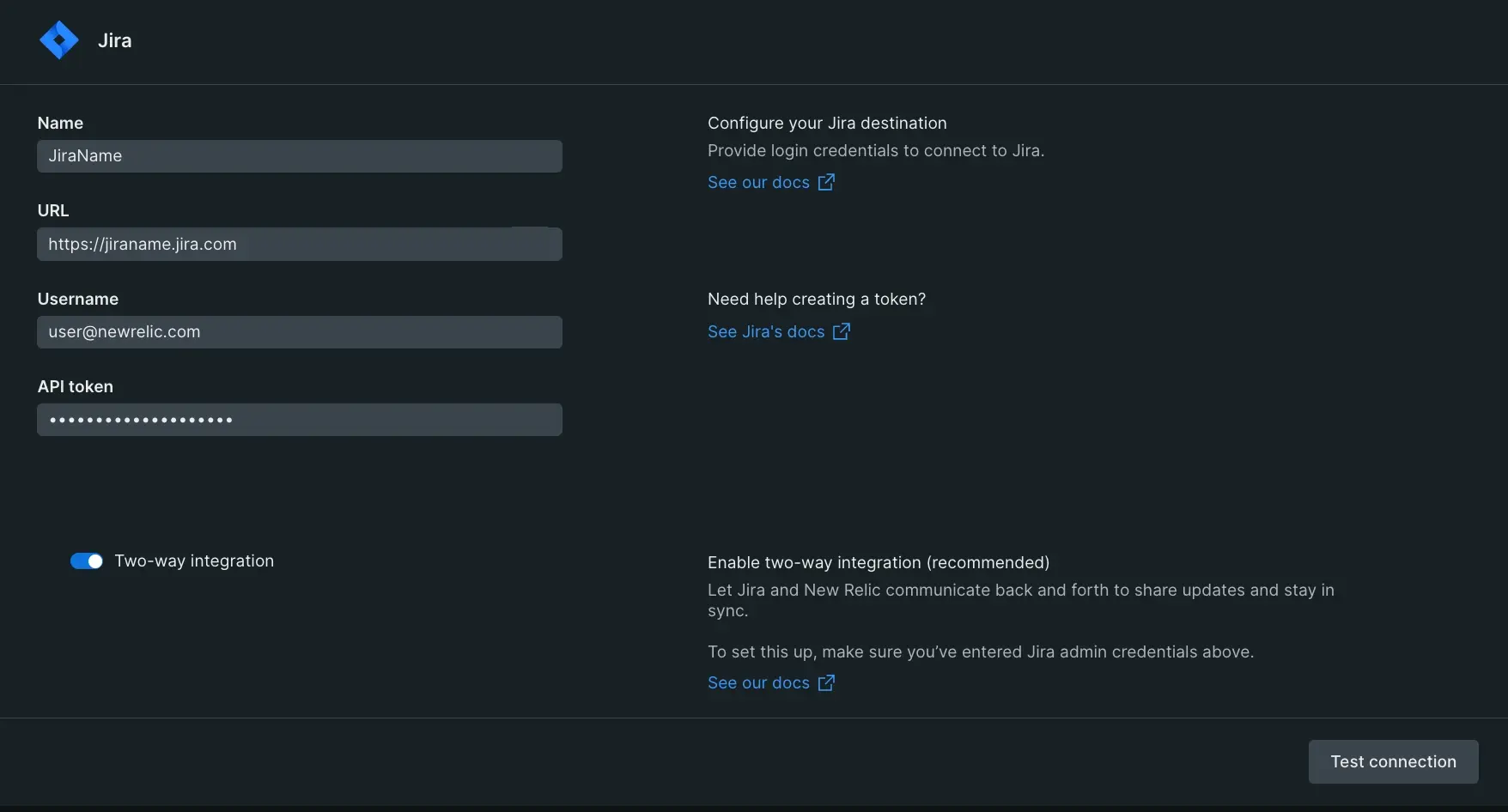
Task: Click the Jira title text in header
Action: [x=114, y=40]
